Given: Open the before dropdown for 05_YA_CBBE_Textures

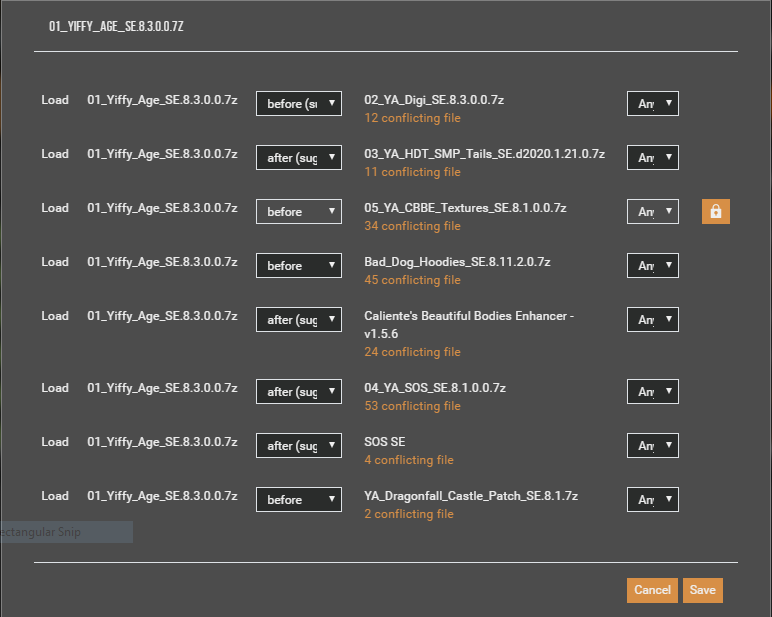Looking at the screenshot, I should coord(298,211).
